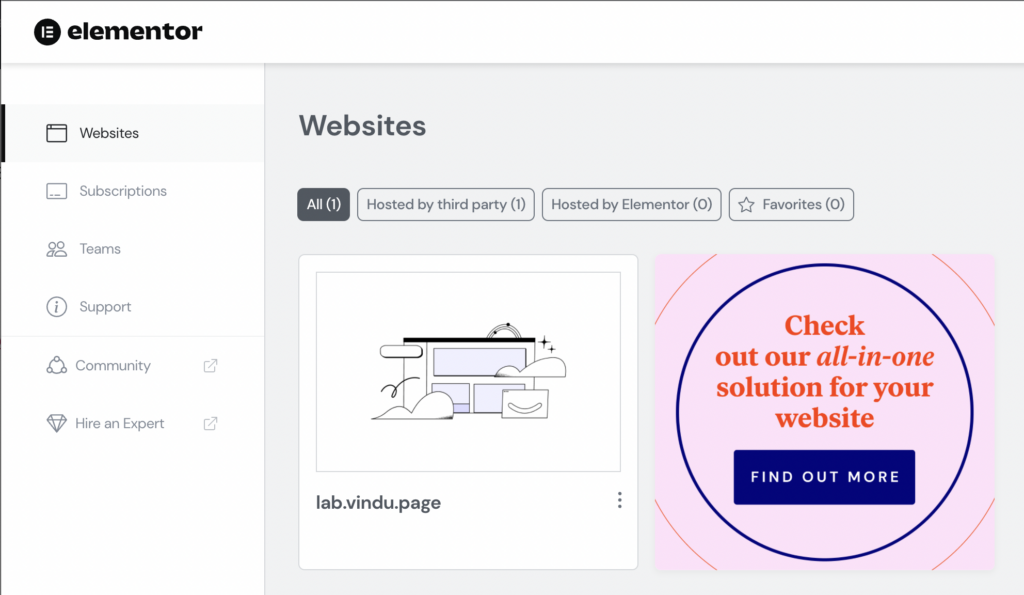Open the lab.vindu.page site name link
The height and width of the screenshot is (595, 1024).
pos(378,503)
